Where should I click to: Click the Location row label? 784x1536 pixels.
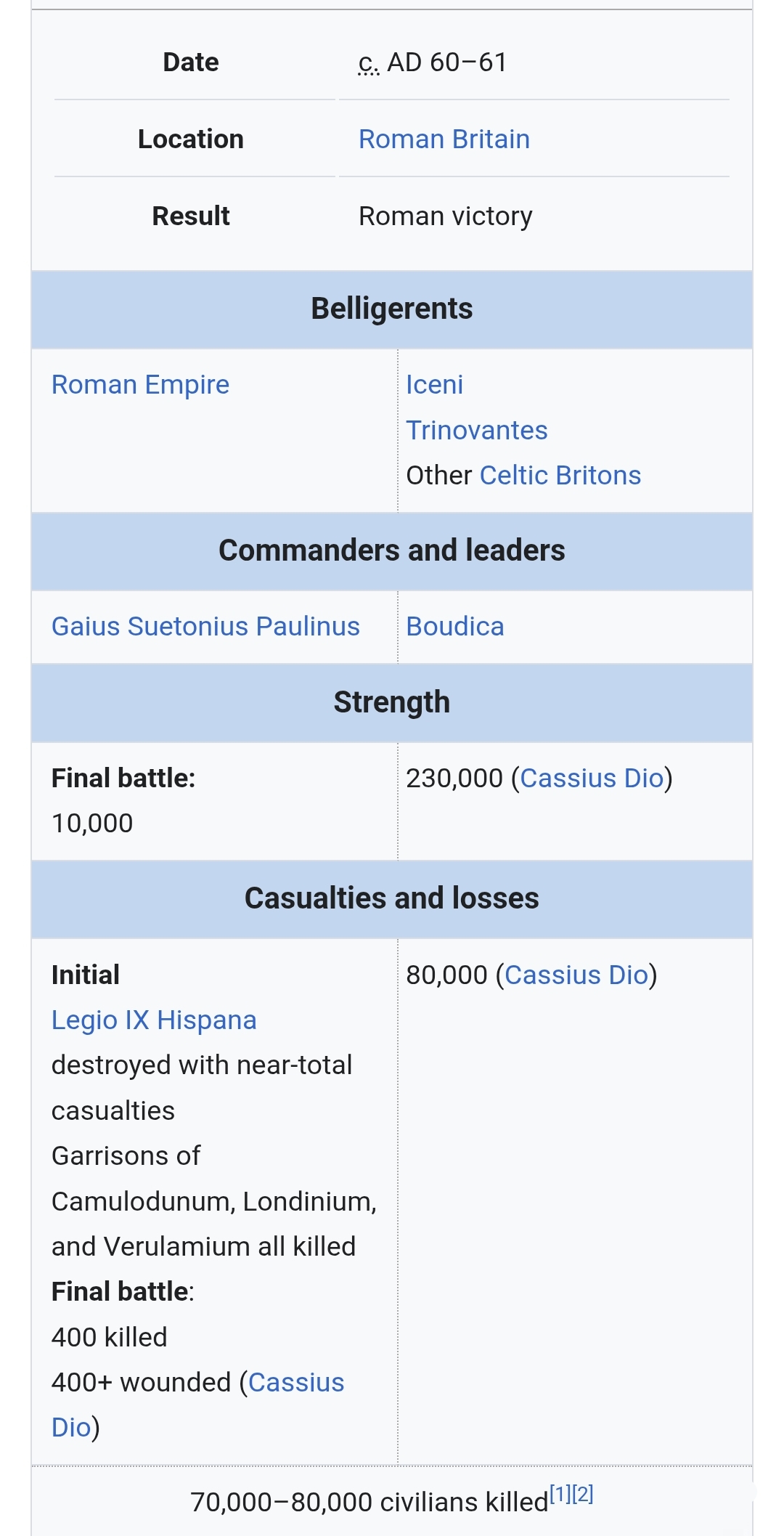(191, 139)
